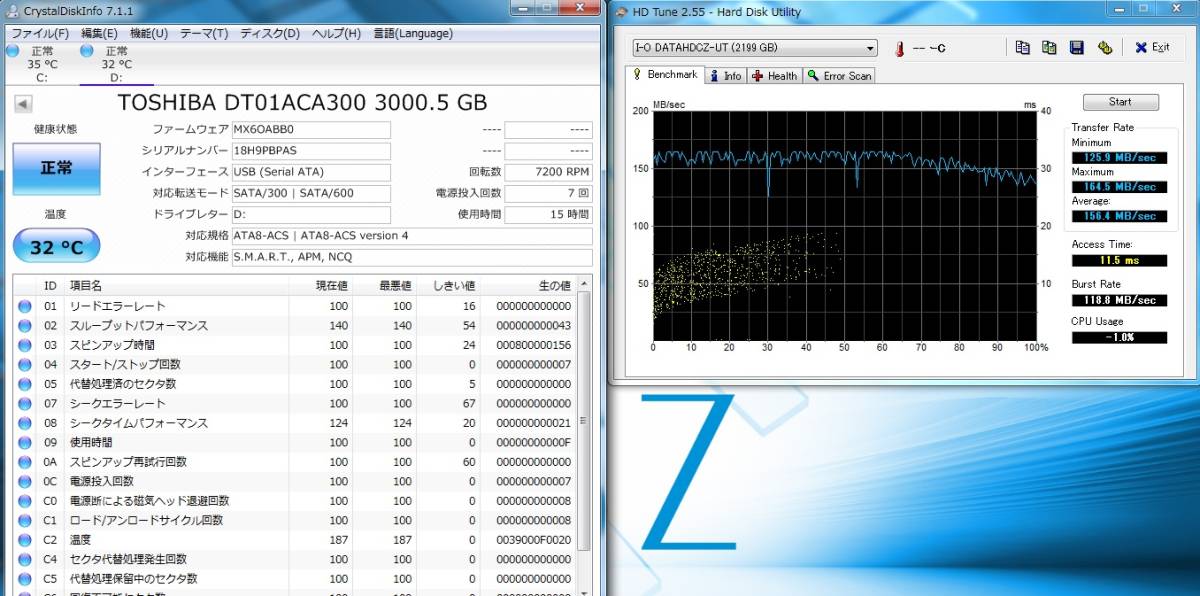Open 編集(E) menu

point(98,33)
